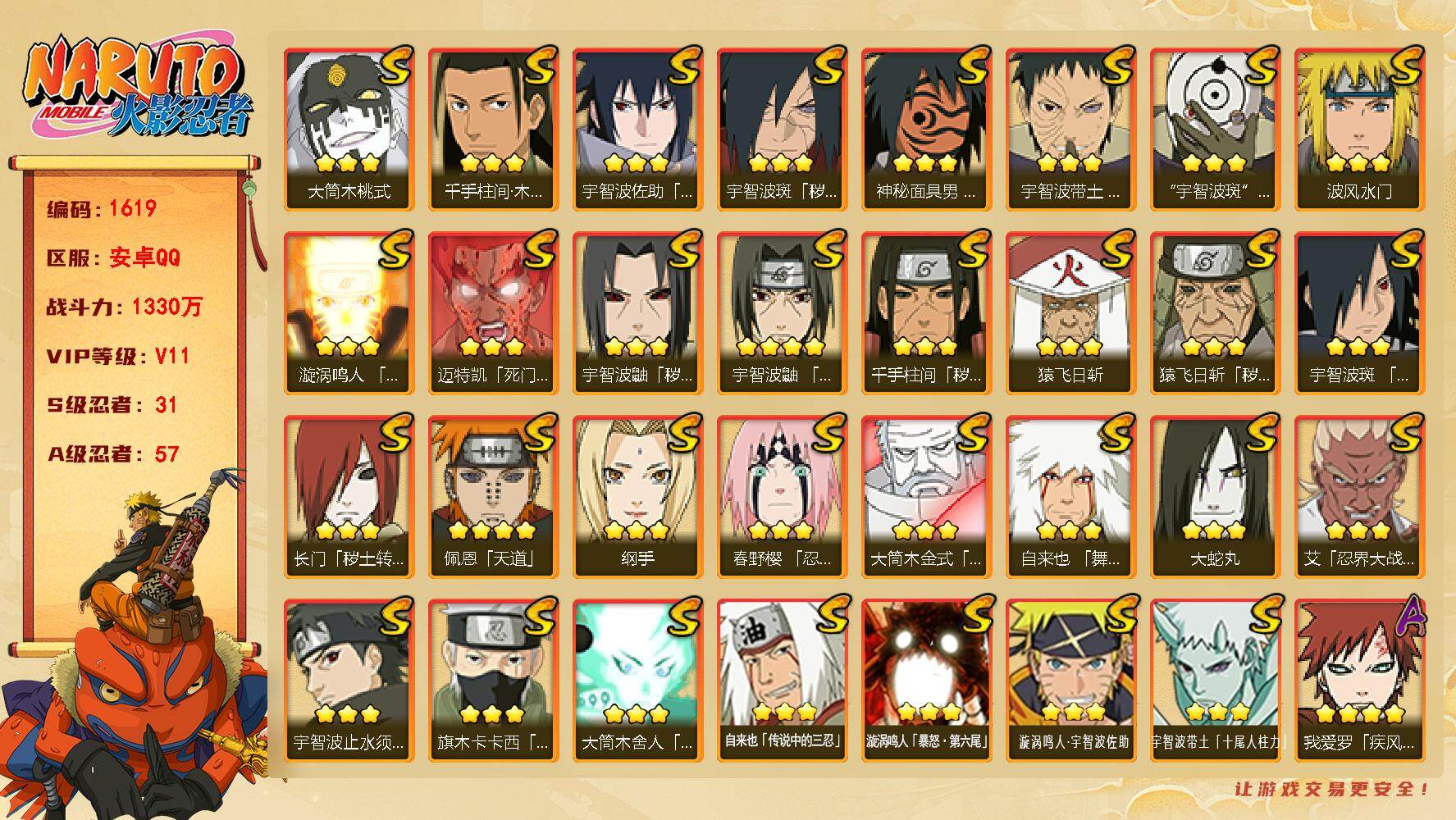The width and height of the screenshot is (1456, 820).
Task: Click the A级忍者: 57 count
Action: [x=112, y=454]
